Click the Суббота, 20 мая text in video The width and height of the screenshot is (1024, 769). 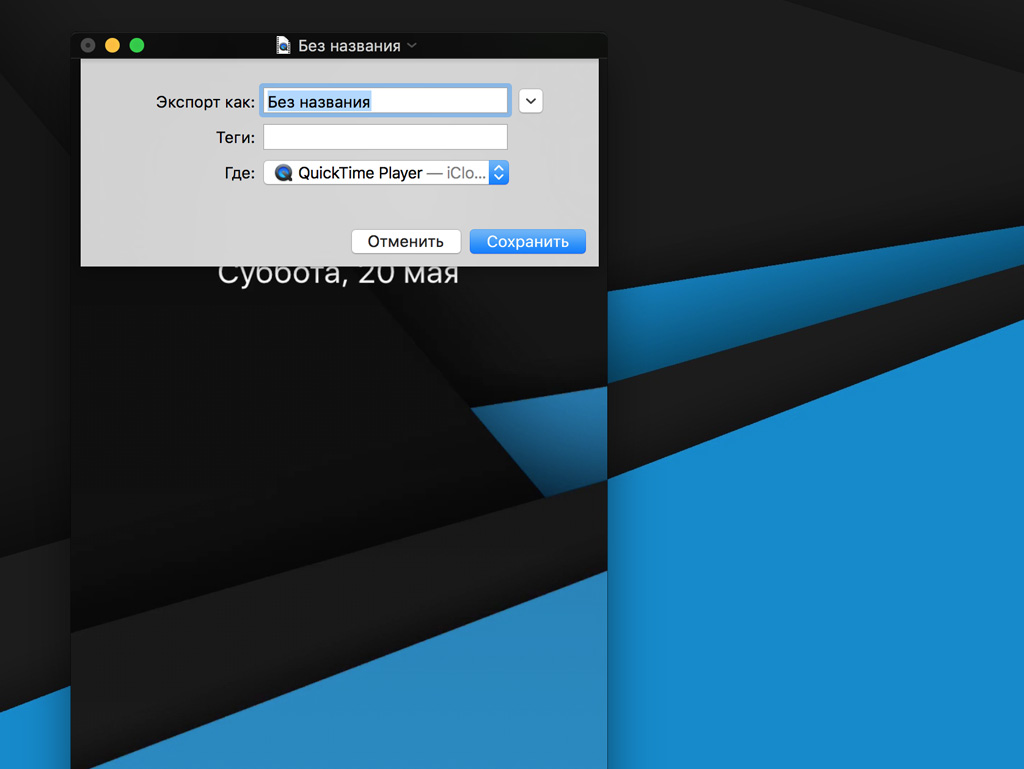coord(338,276)
